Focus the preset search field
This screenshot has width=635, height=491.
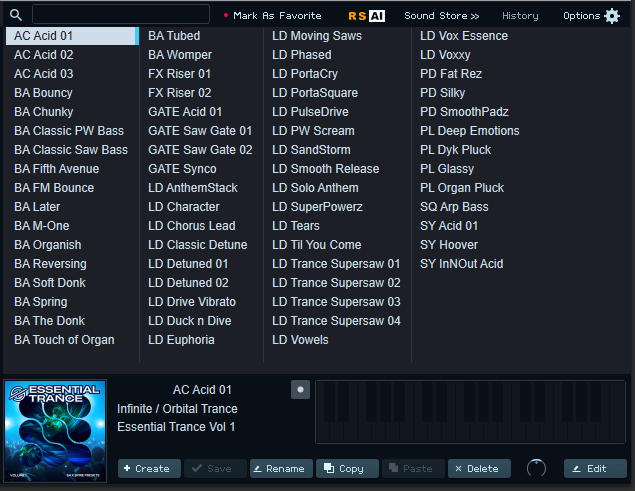121,15
